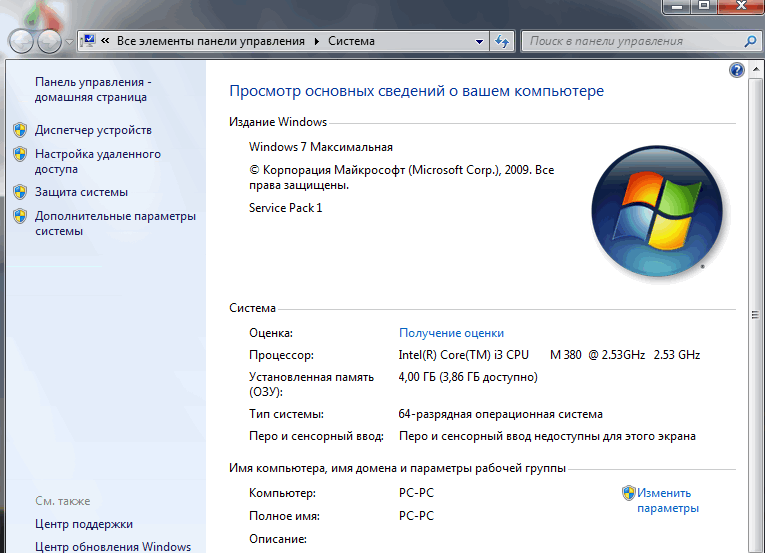
Task: Focus the 'Поиск в панели управления' search box
Action: 630,41
